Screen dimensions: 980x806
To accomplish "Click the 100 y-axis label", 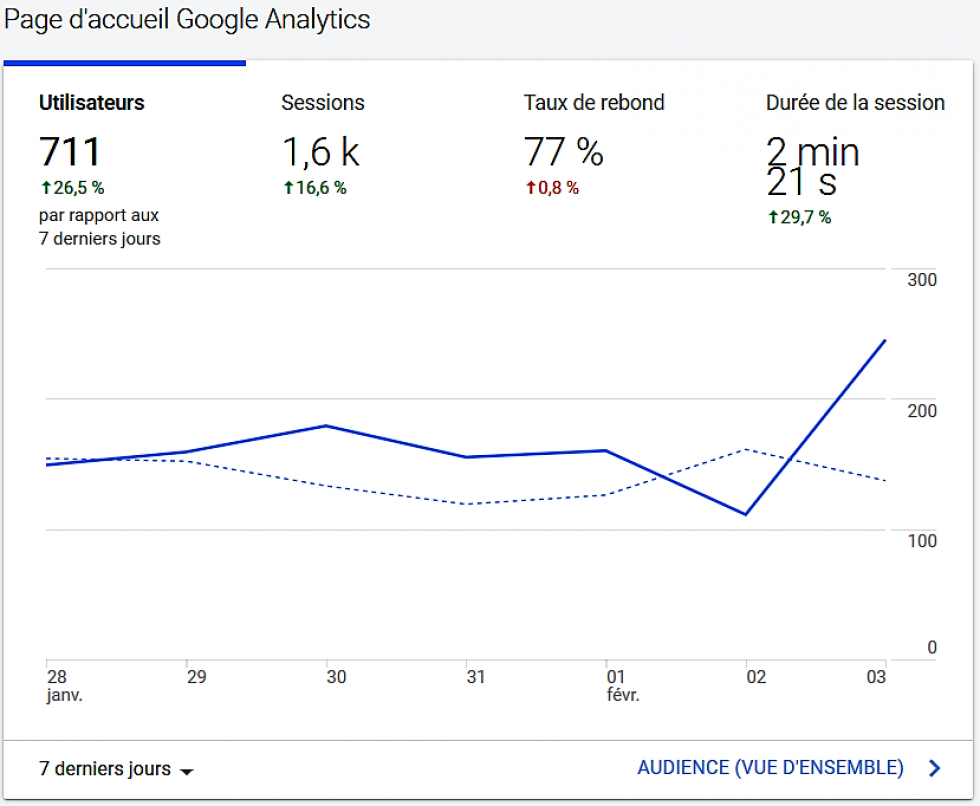I will (x=922, y=540).
